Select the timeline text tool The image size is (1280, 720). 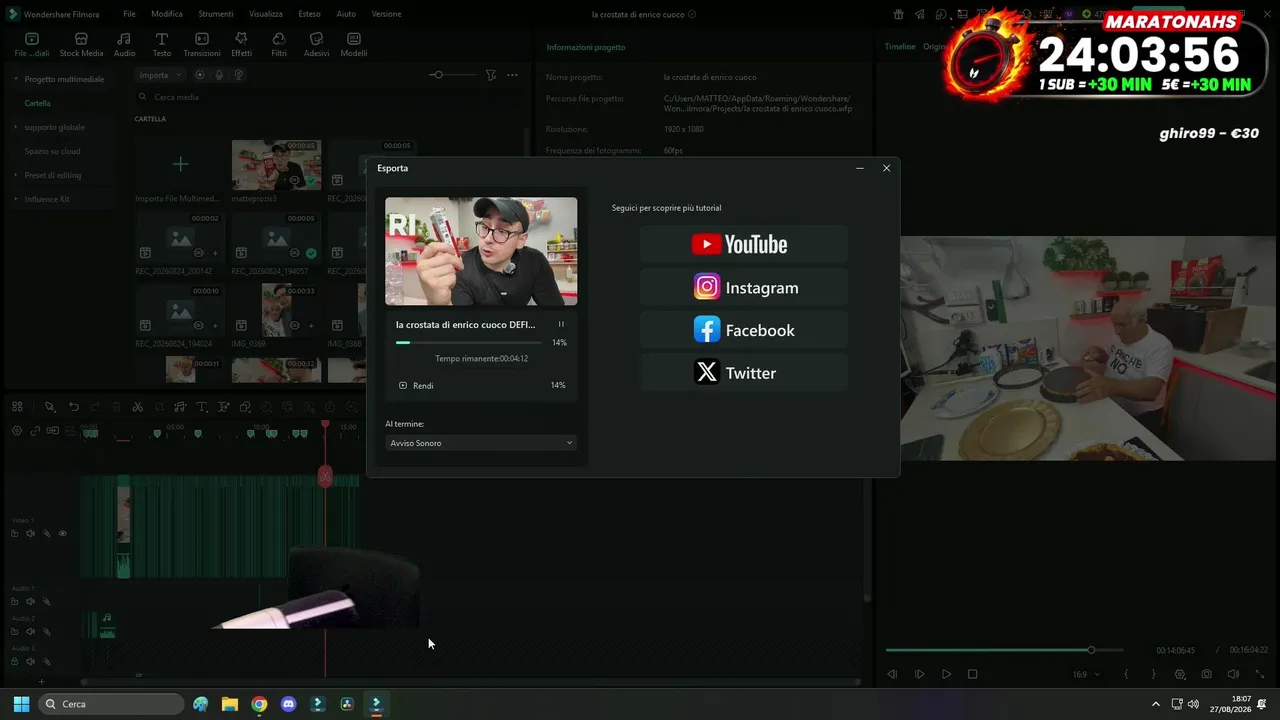[201, 407]
